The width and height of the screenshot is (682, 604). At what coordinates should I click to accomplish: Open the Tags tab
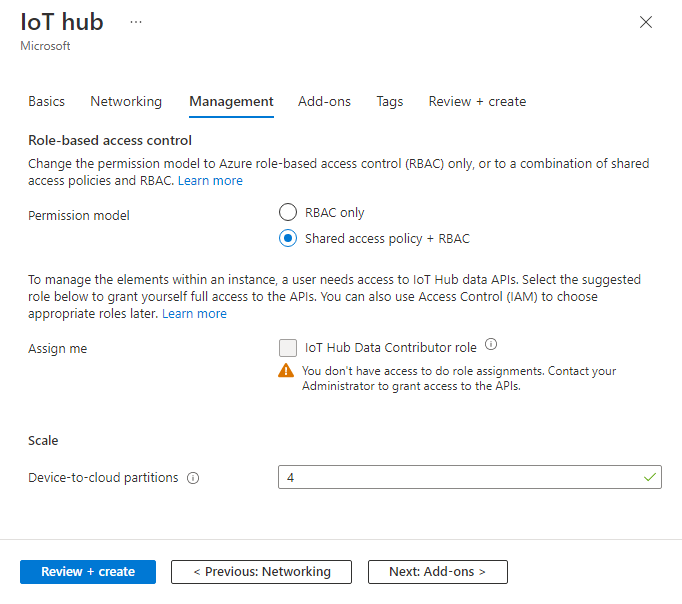[x=390, y=101]
